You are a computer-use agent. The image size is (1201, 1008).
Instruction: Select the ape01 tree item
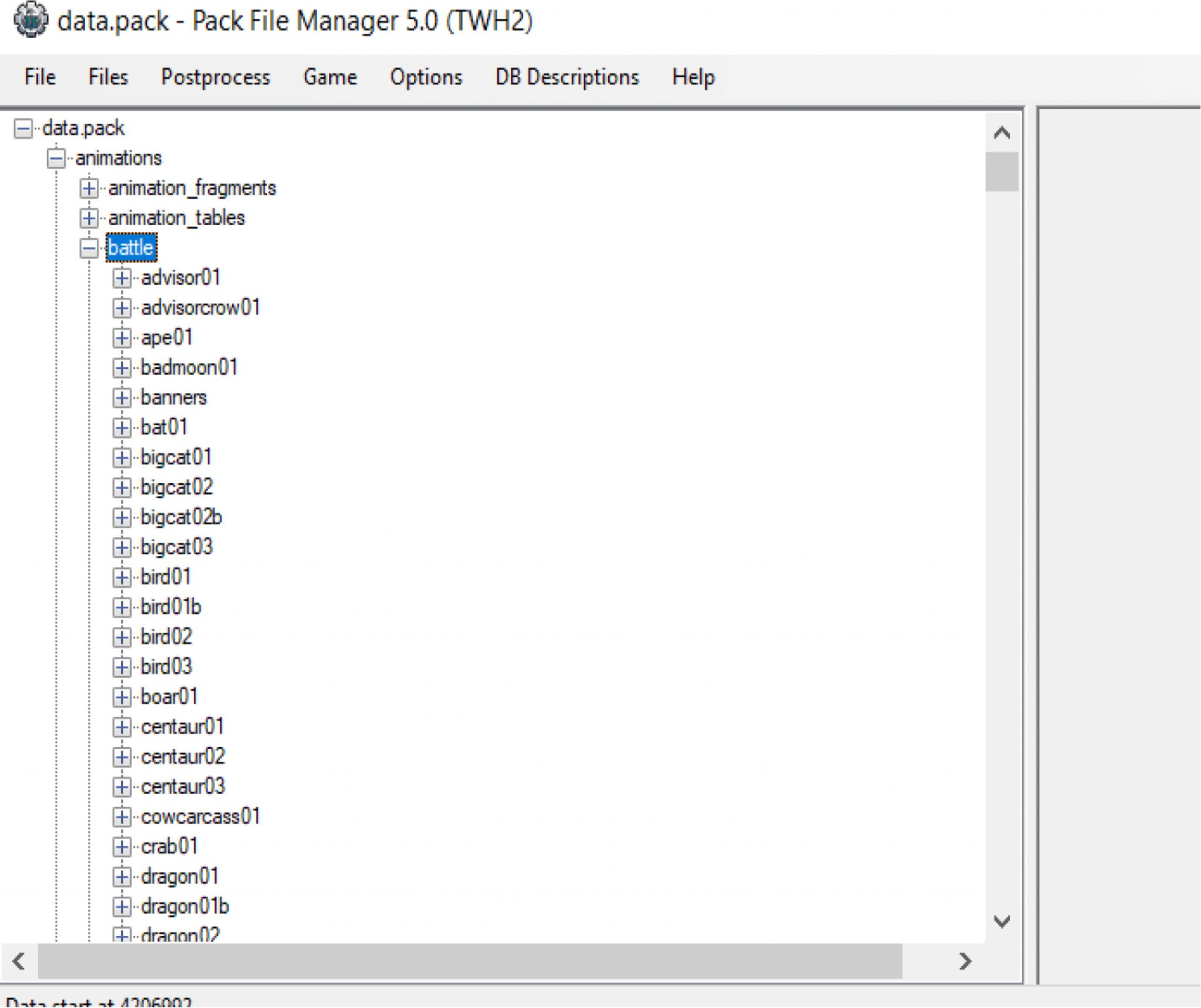click(167, 338)
